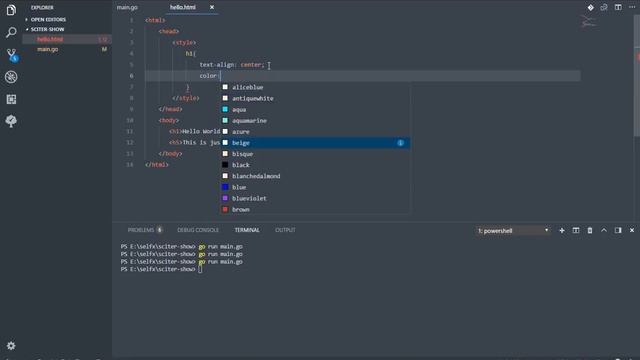This screenshot has width=640, height=360.
Task: Show details for the beige suggestion
Action: [x=400, y=143]
